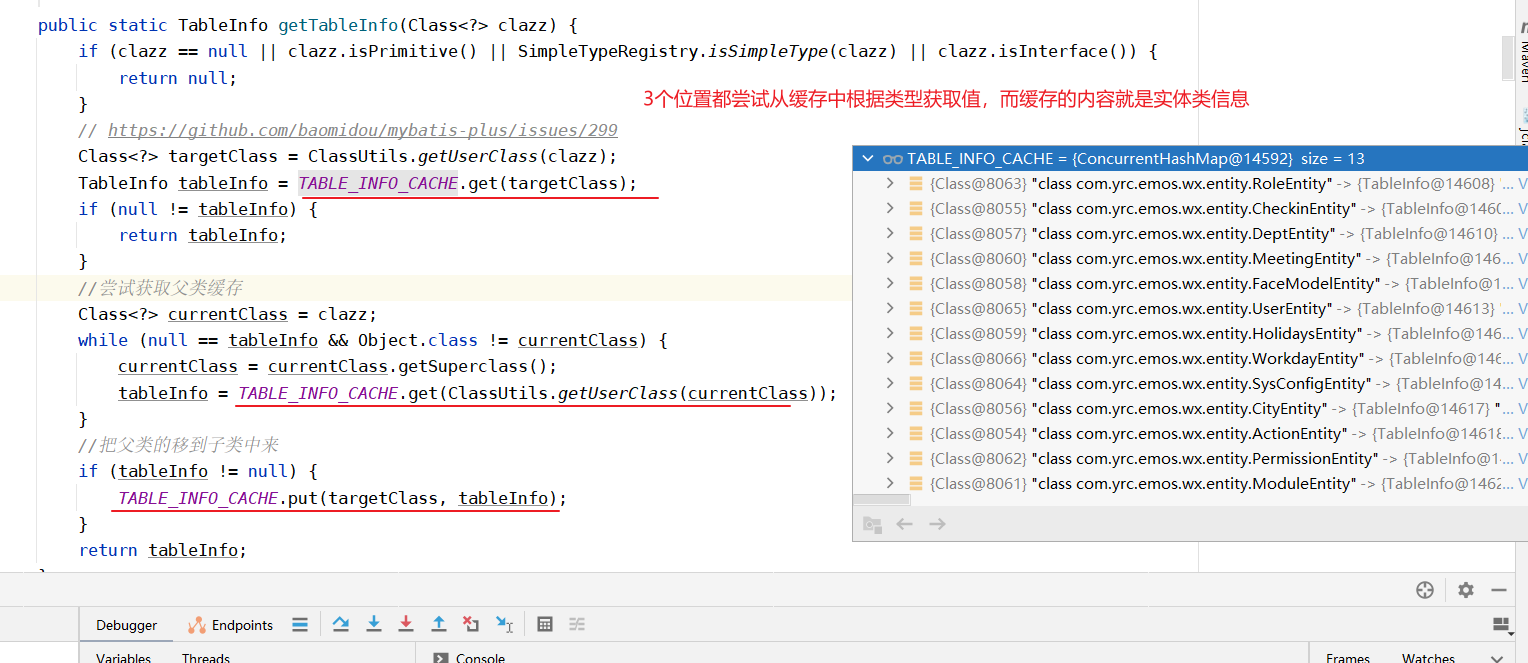The width and height of the screenshot is (1528, 663).
Task: Click the horizontal scrollbar below the cache entries
Action: [x=880, y=498]
